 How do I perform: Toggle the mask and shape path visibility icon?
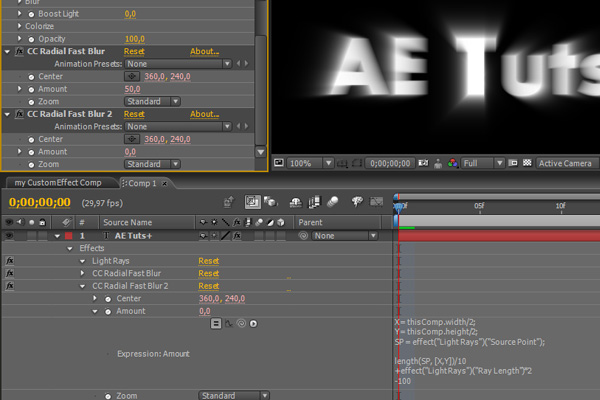[x=357, y=163]
